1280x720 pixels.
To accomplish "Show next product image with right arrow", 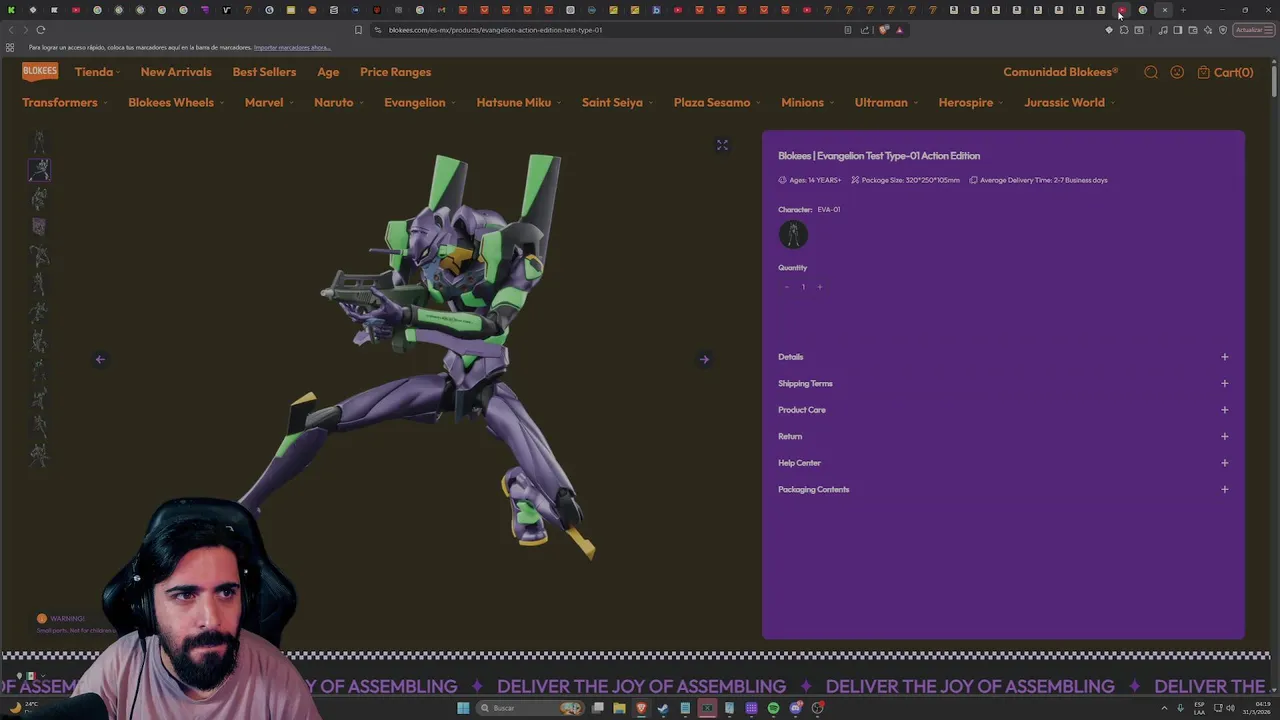I will (x=704, y=359).
